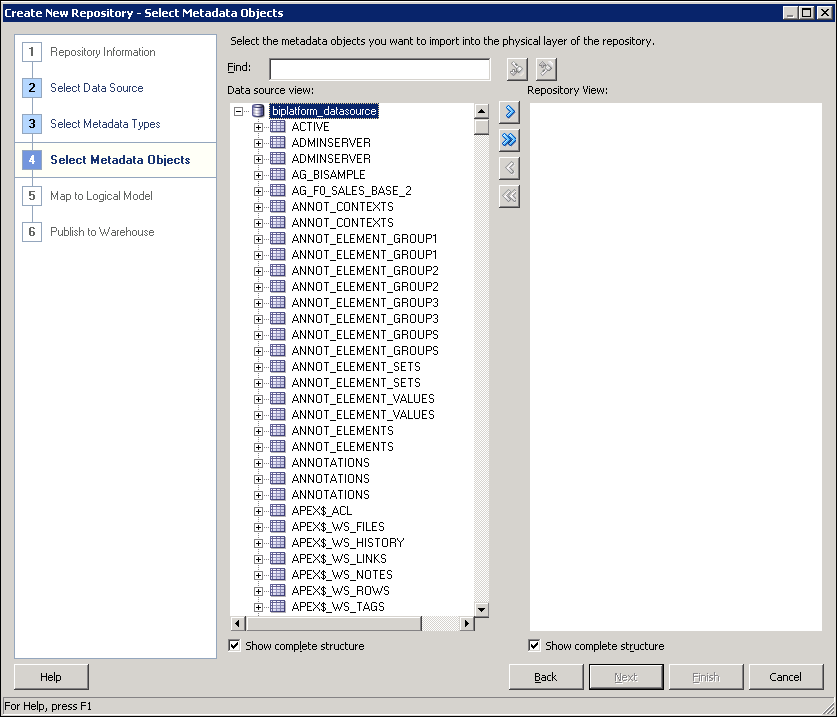The height and width of the screenshot is (717, 837).
Task: Expand the APEX$_WS_HISTORY table node
Action: (x=258, y=543)
